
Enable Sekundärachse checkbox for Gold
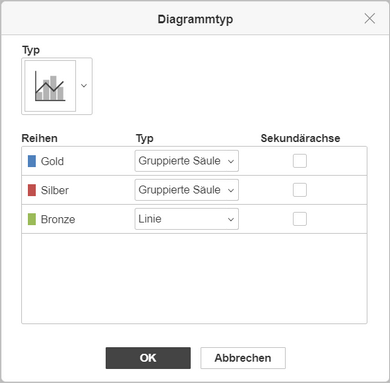[300, 161]
